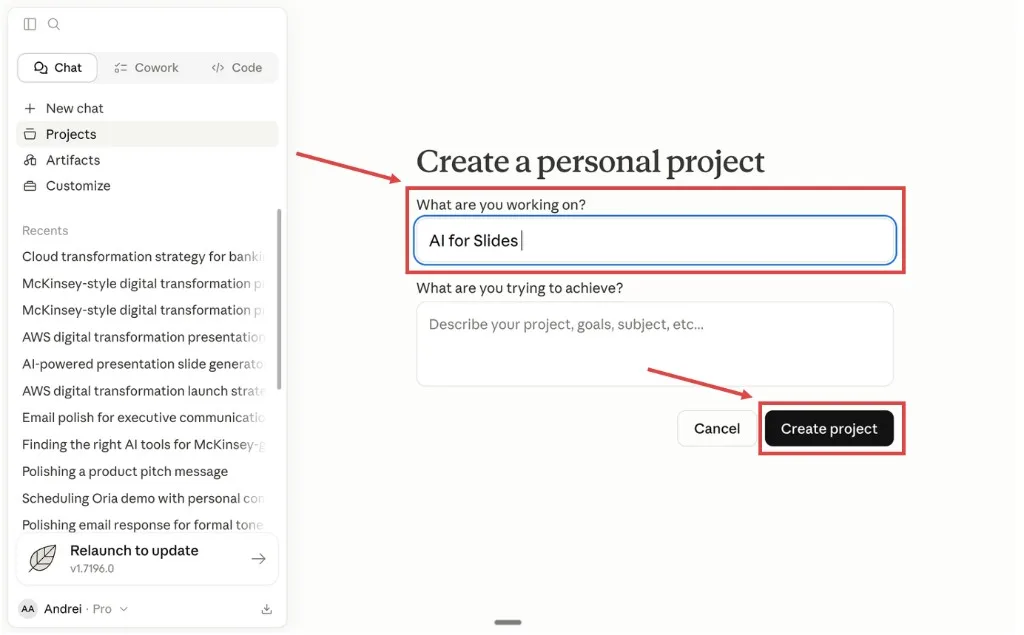1024x635 pixels.
Task: Open Customize in the sidebar
Action: [147, 186]
